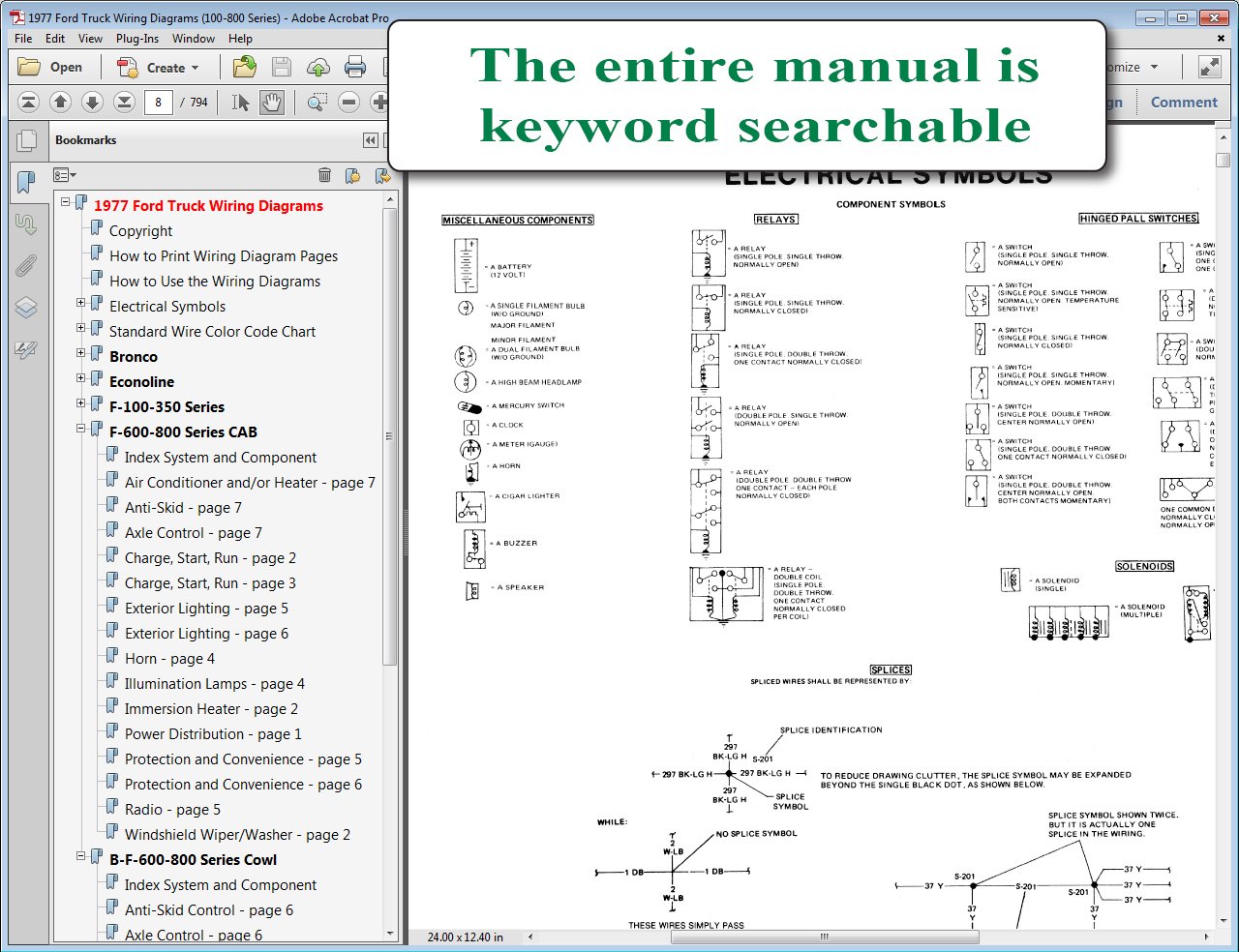The height and width of the screenshot is (952, 1239).
Task: Click the Open button
Action: (x=51, y=68)
